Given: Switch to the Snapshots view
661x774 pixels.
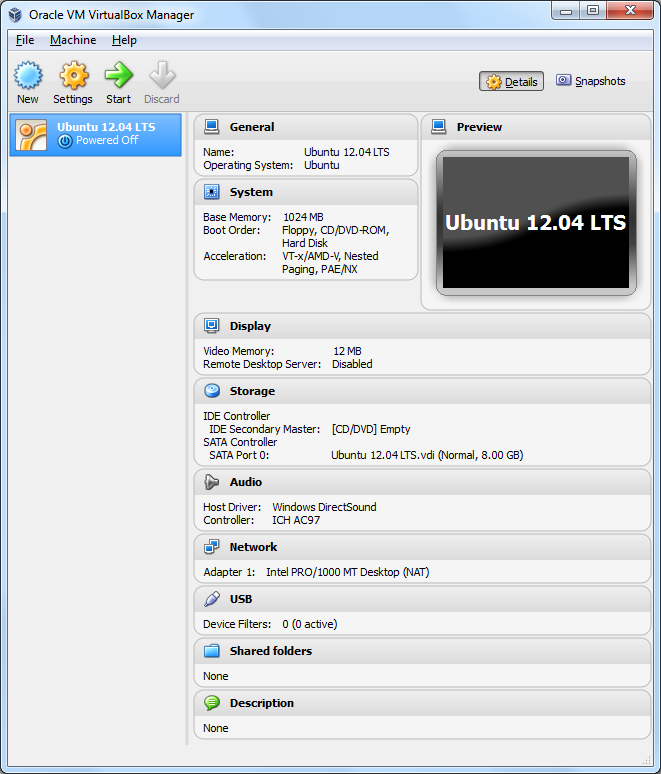Looking at the screenshot, I should (591, 81).
